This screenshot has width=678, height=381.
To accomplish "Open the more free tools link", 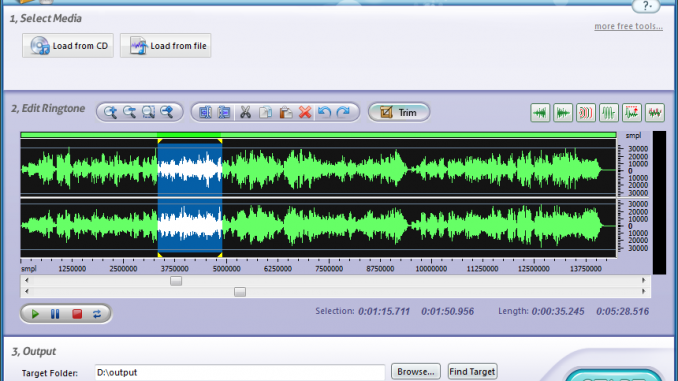I will 628,26.
